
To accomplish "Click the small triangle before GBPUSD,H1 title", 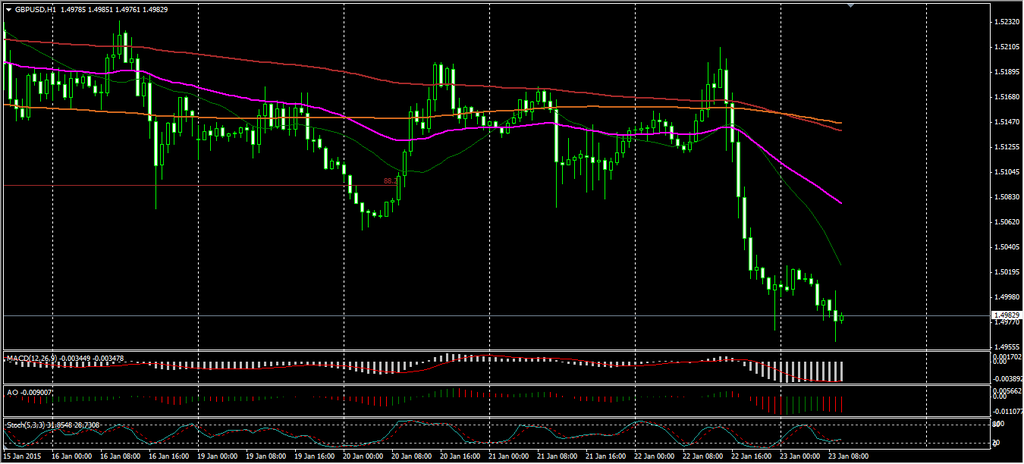I will (8, 11).
